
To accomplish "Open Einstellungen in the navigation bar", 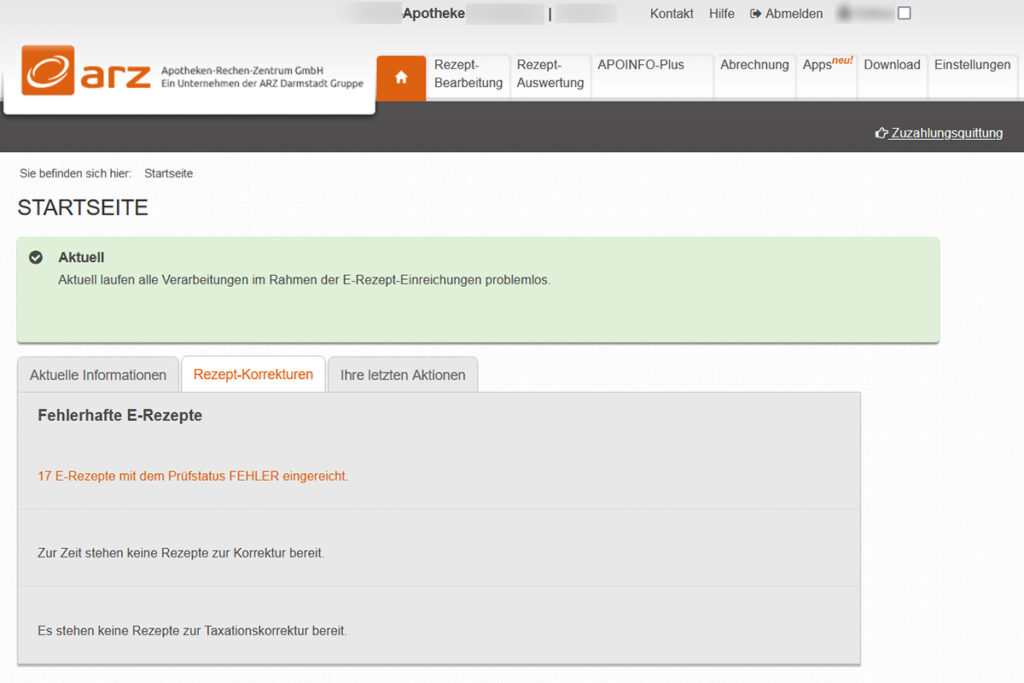I will [x=972, y=65].
